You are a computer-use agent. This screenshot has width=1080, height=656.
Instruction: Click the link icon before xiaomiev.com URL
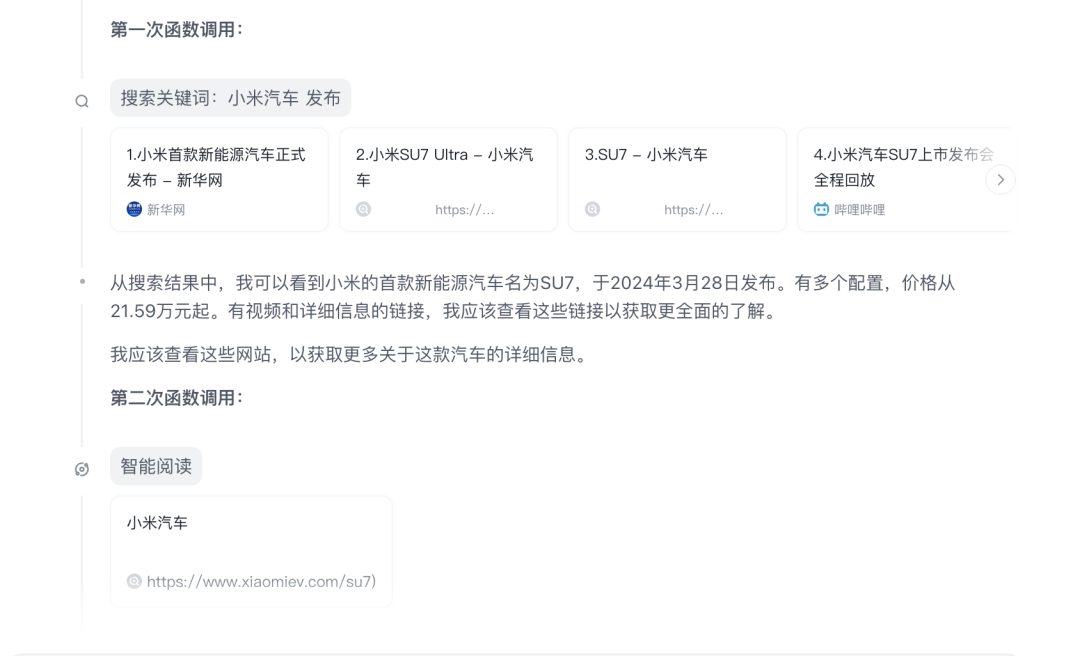click(x=134, y=582)
